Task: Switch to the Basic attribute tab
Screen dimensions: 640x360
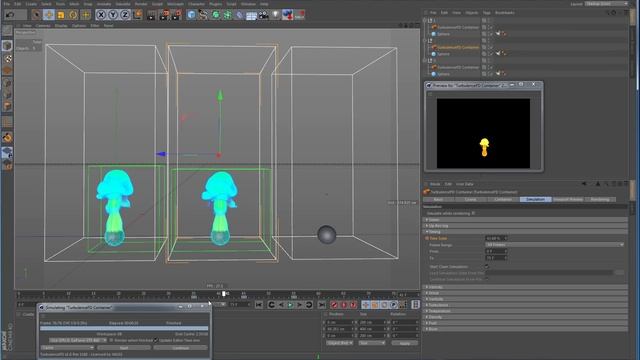Action: point(438,200)
